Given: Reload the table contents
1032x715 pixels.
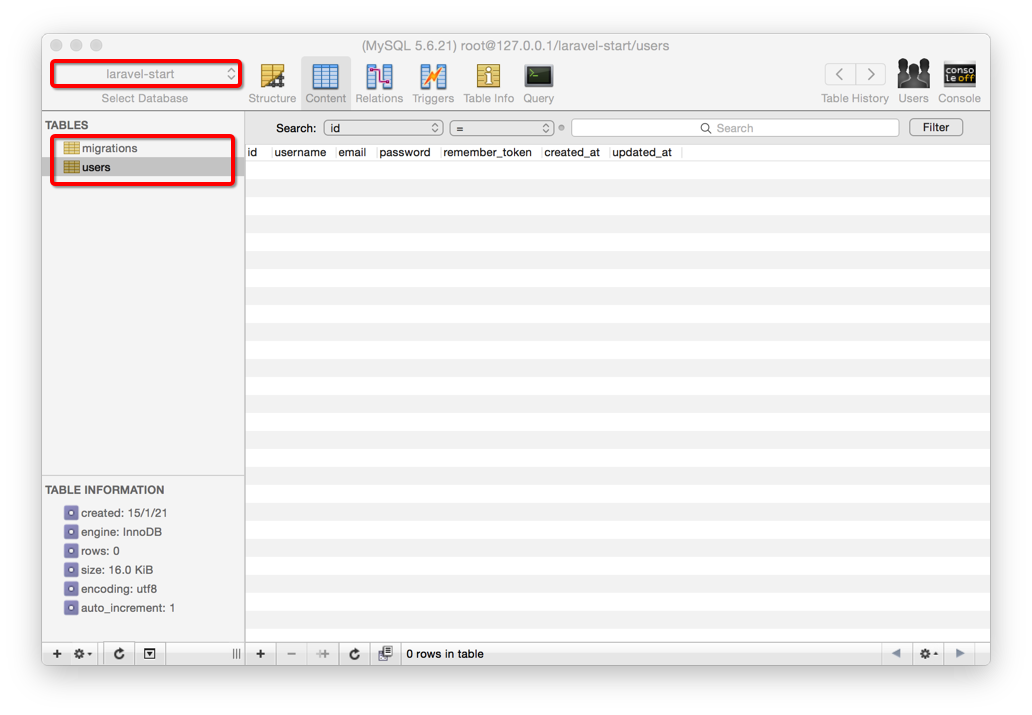Looking at the screenshot, I should click(x=354, y=654).
